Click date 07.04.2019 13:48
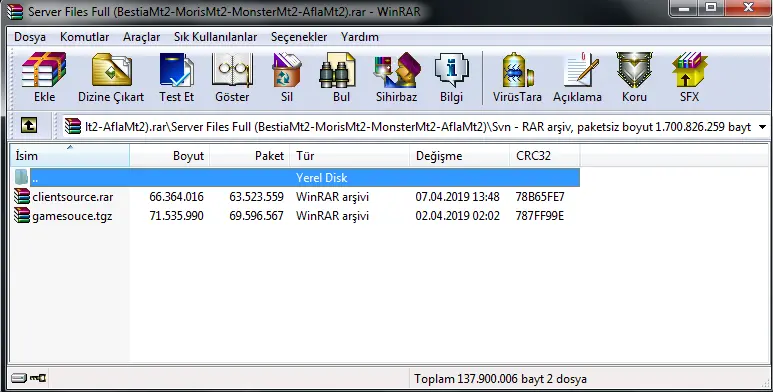The height and width of the screenshot is (392, 773). [x=457, y=197]
